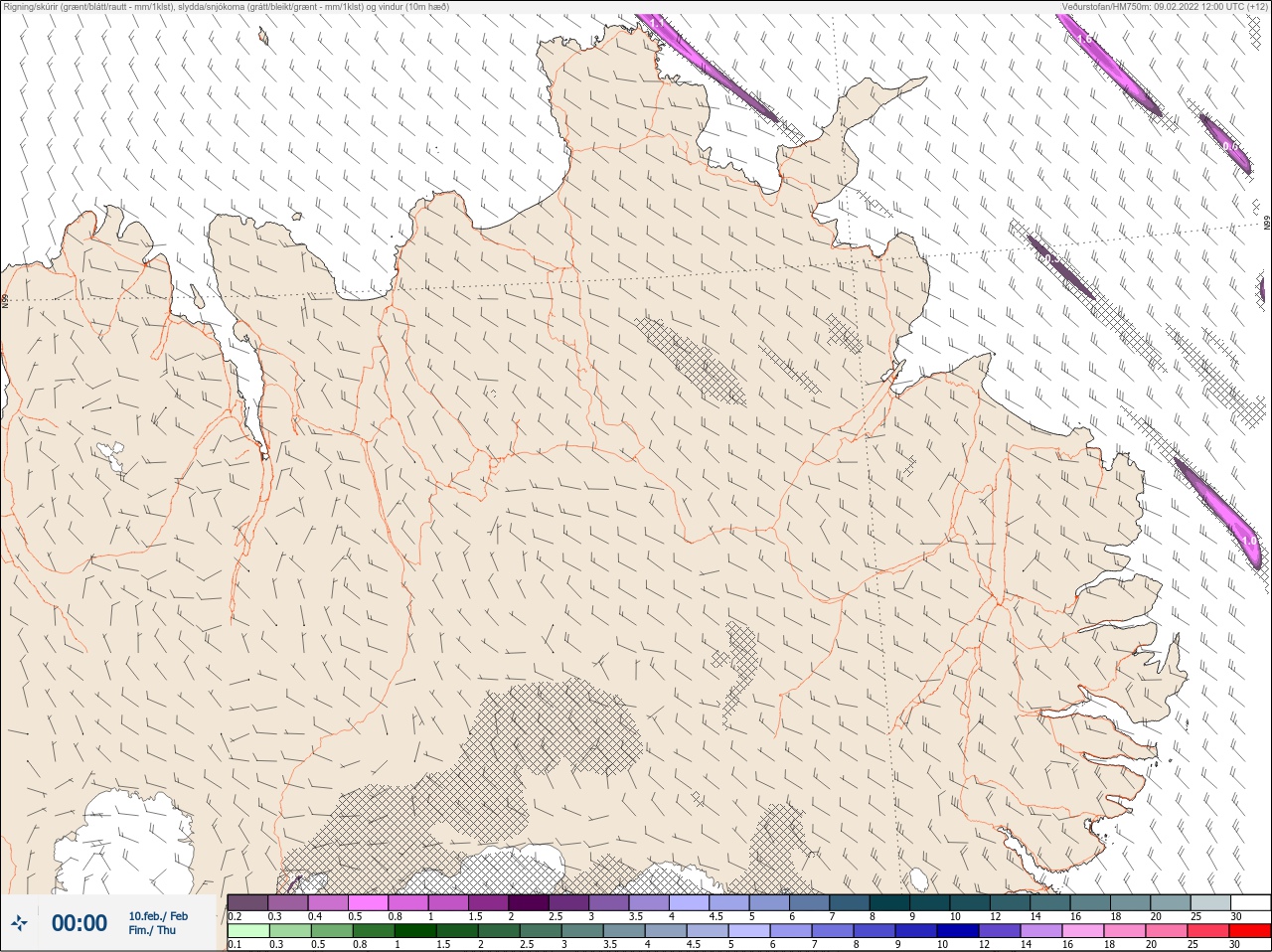Click the '0.2' value in upper legend row
Viewport: 1272px width, 952px height.
[235, 916]
